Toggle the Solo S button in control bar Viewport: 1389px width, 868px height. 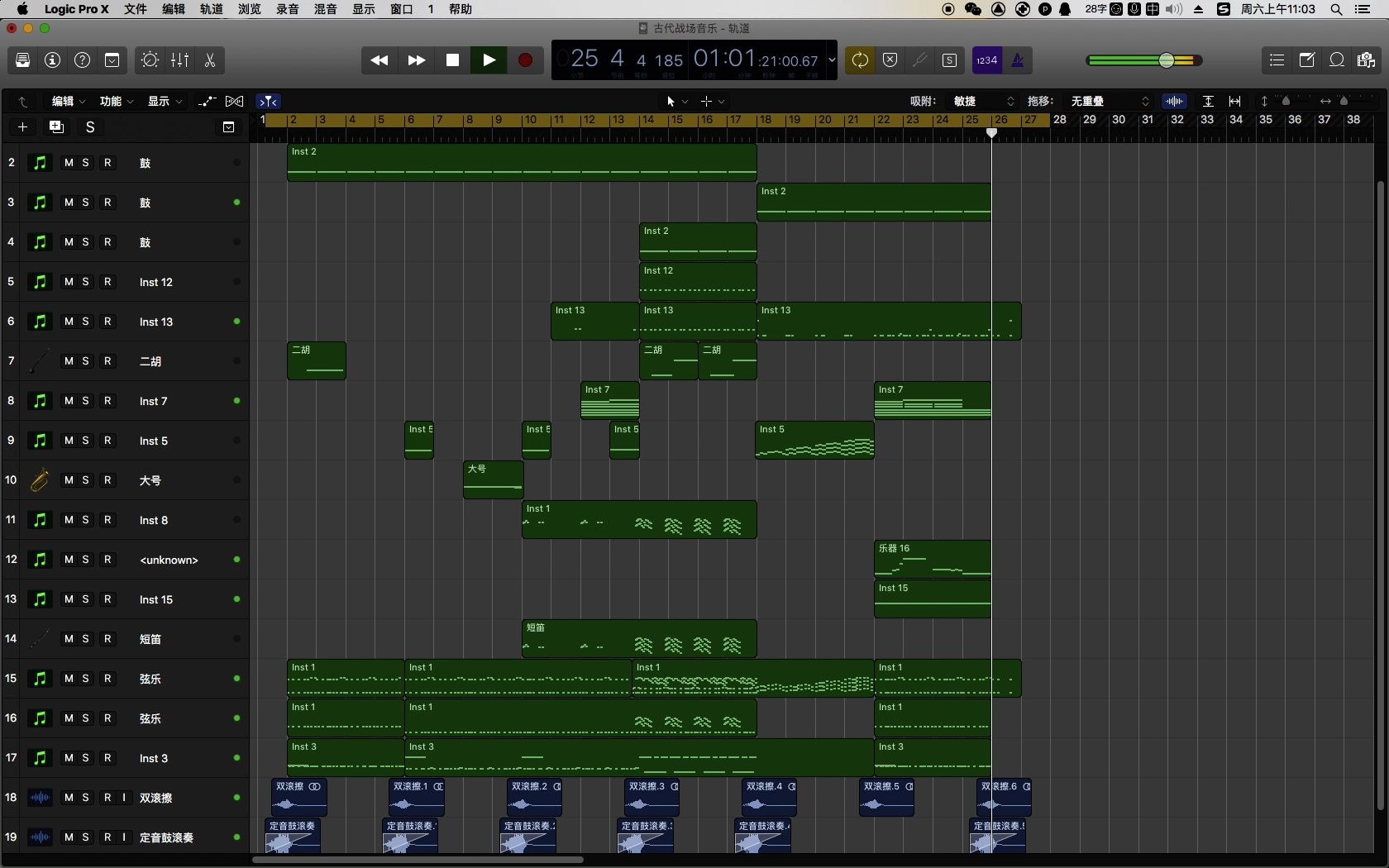coord(950,60)
